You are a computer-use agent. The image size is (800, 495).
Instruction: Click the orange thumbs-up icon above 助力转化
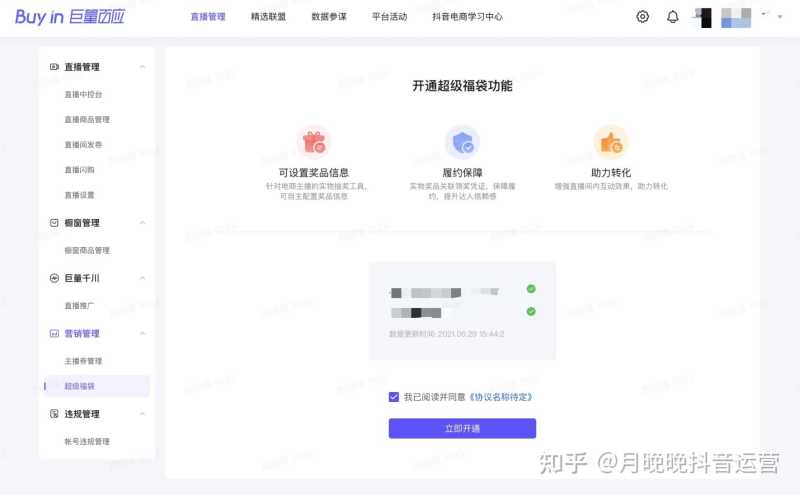pos(611,142)
